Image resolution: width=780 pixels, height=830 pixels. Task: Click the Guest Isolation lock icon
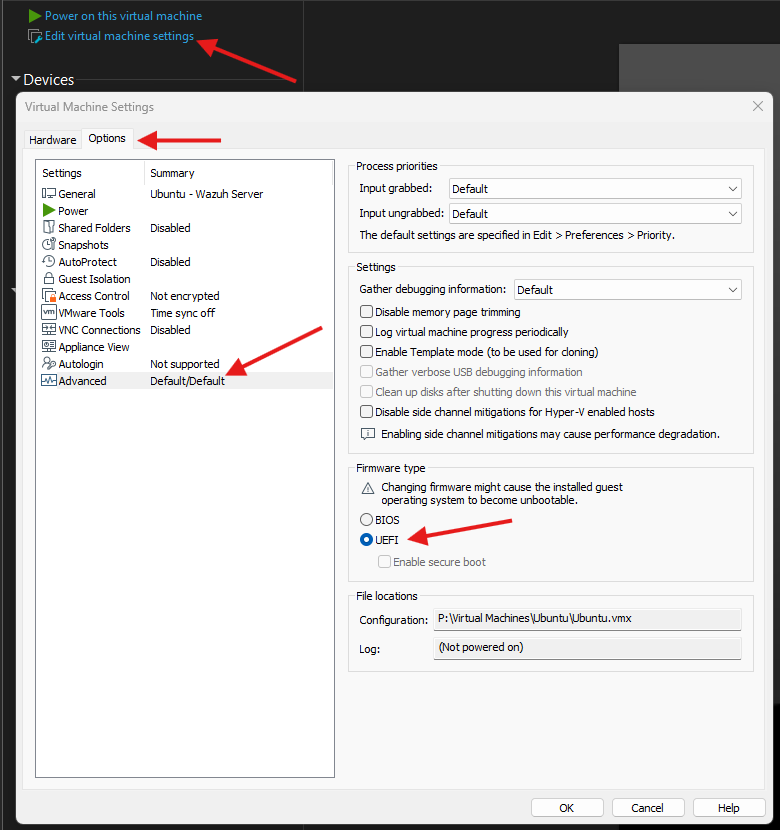click(49, 278)
